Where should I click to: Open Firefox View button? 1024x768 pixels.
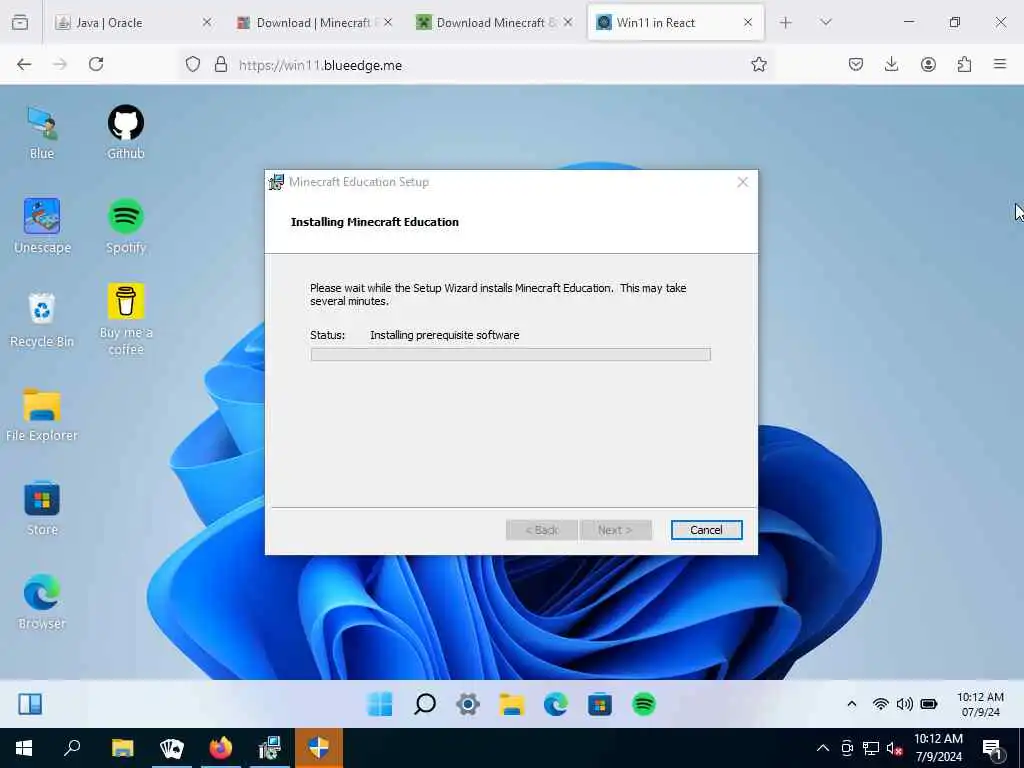point(20,23)
